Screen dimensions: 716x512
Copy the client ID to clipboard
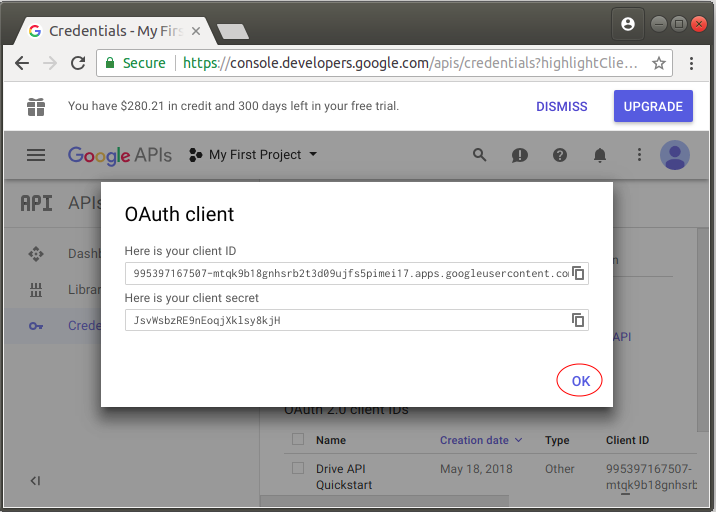click(578, 273)
